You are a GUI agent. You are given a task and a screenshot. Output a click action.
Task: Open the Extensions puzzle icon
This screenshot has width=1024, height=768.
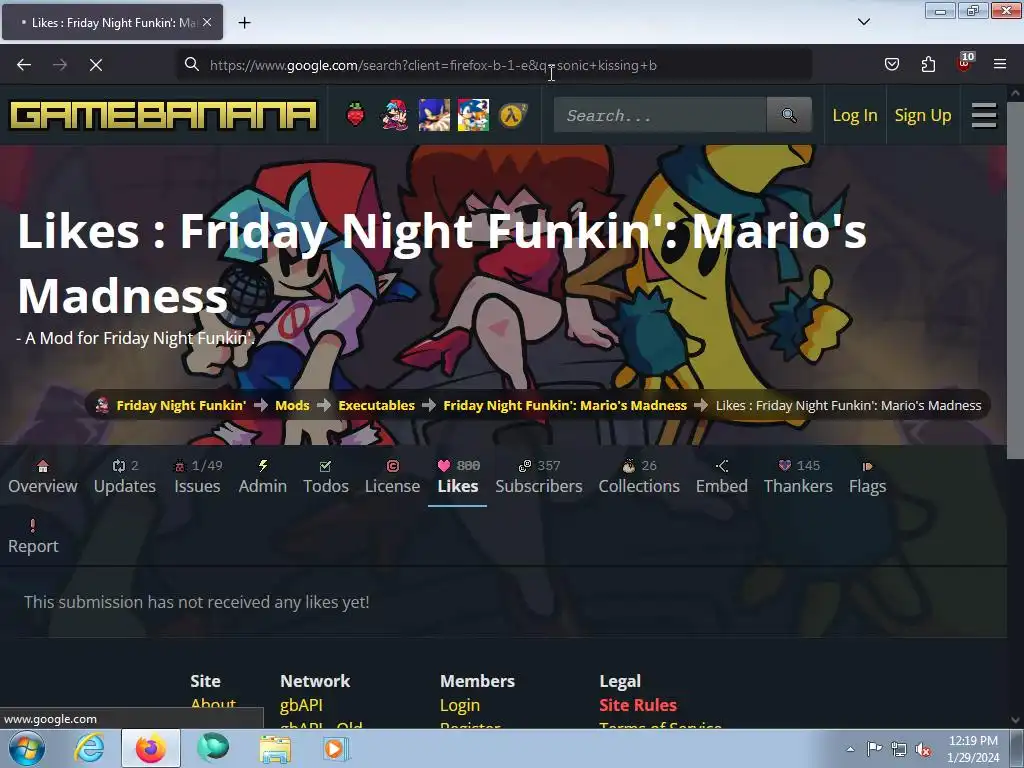[x=928, y=64]
